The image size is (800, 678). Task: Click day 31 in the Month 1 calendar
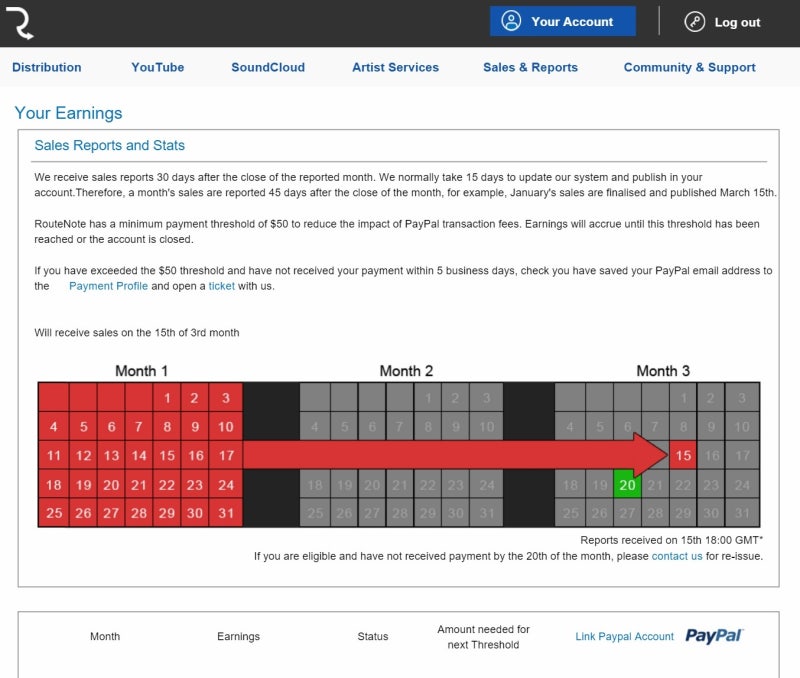tap(226, 513)
